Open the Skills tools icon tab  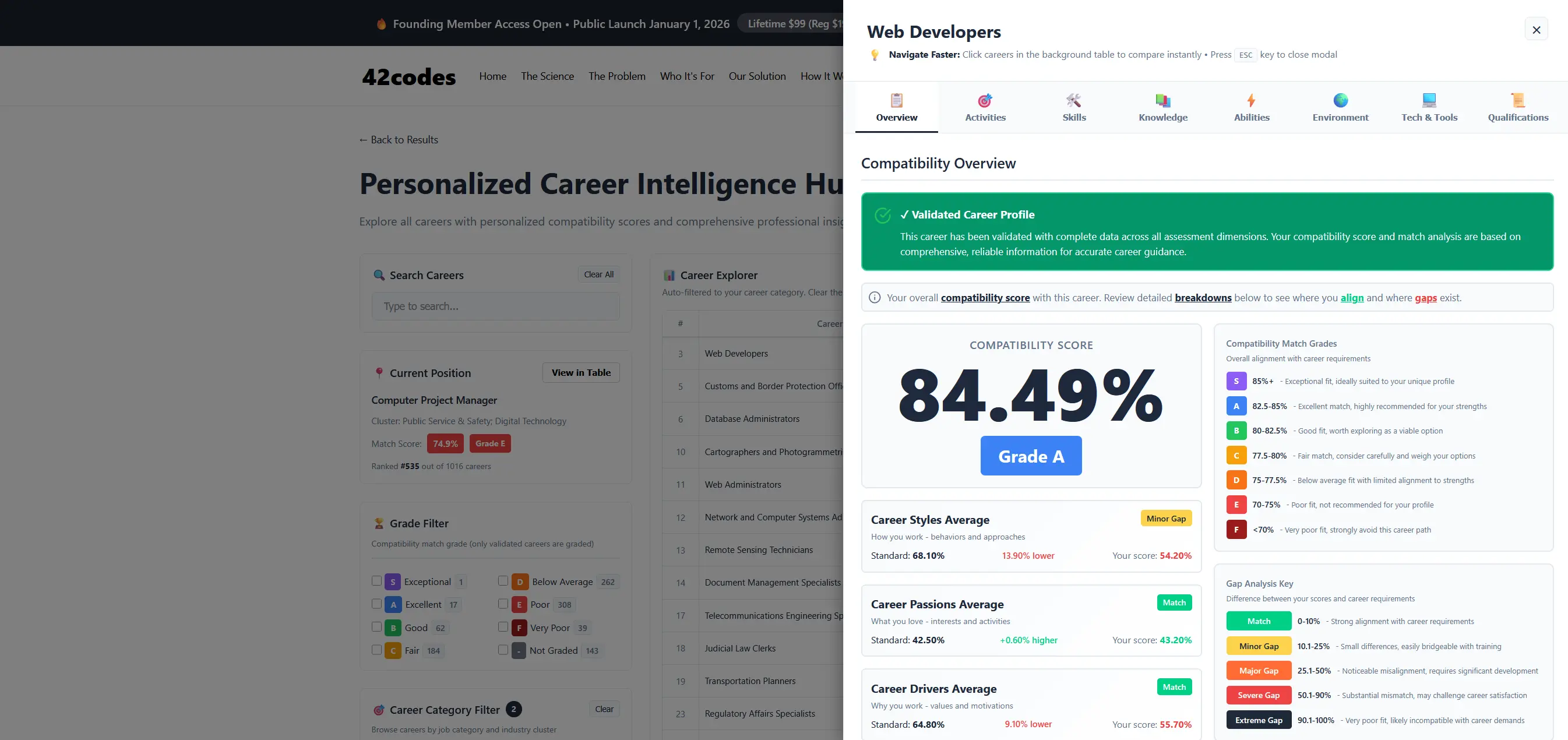[1074, 100]
